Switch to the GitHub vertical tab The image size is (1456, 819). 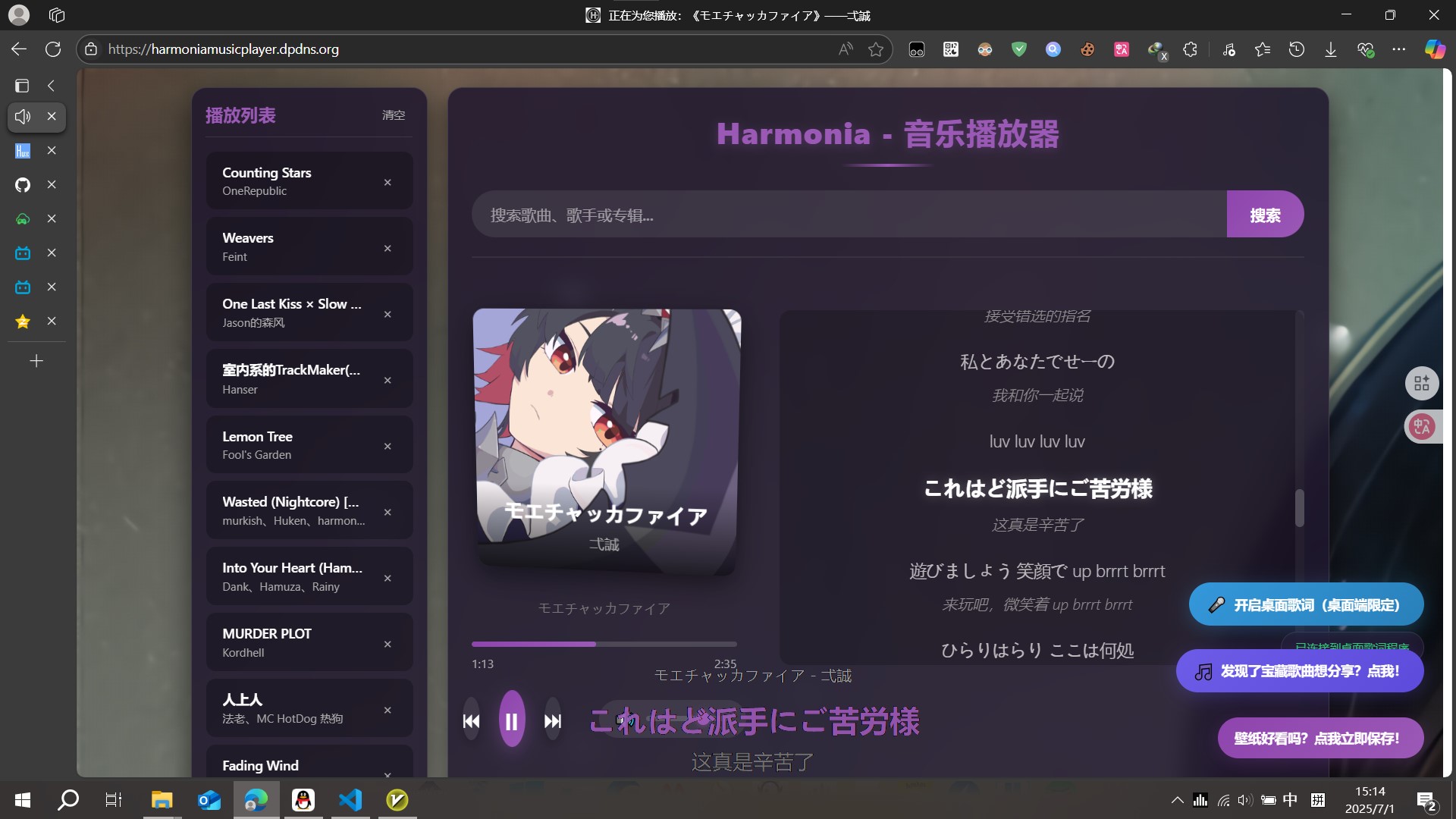[x=23, y=184]
